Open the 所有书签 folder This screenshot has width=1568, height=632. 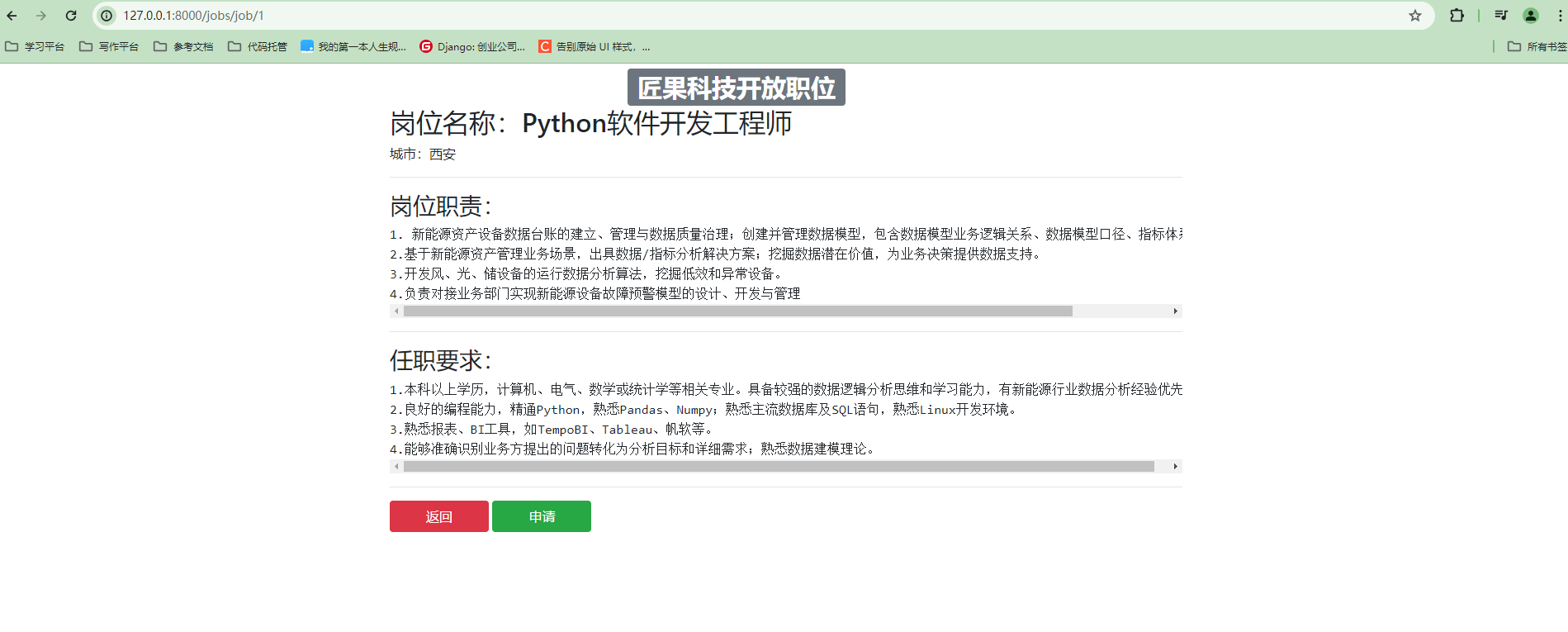tap(1537, 47)
